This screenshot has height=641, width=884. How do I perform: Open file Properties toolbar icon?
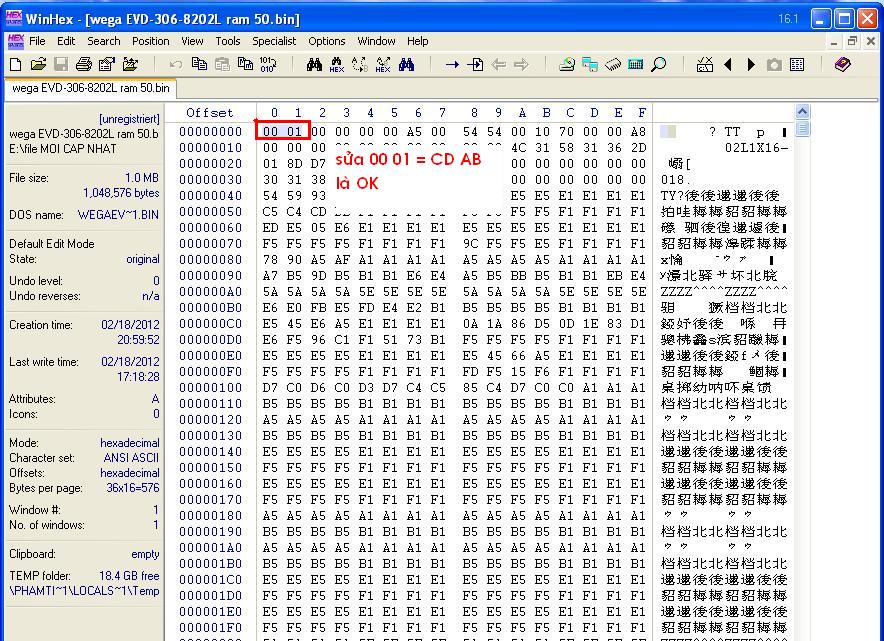[x=107, y=65]
